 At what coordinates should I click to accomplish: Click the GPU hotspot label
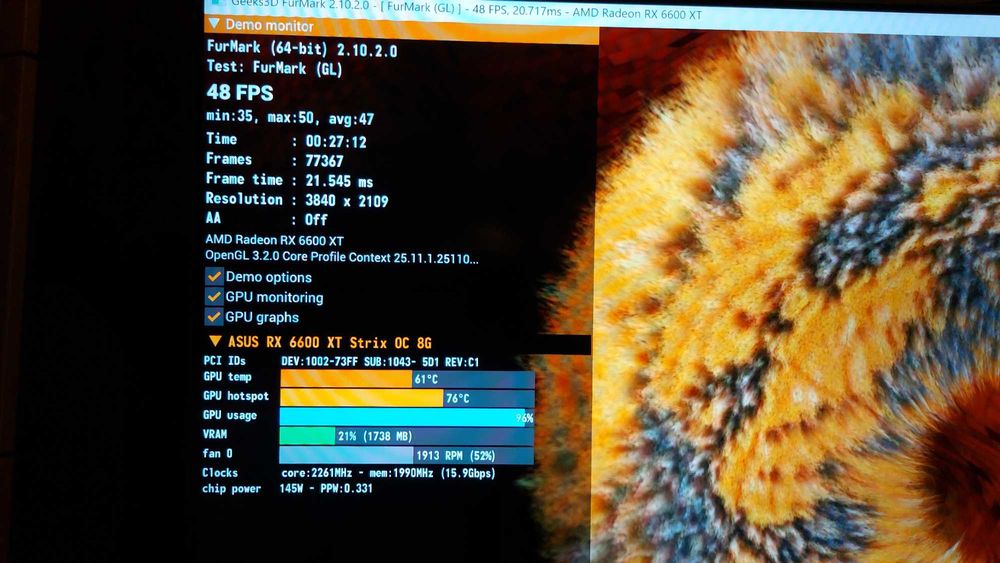pos(236,396)
